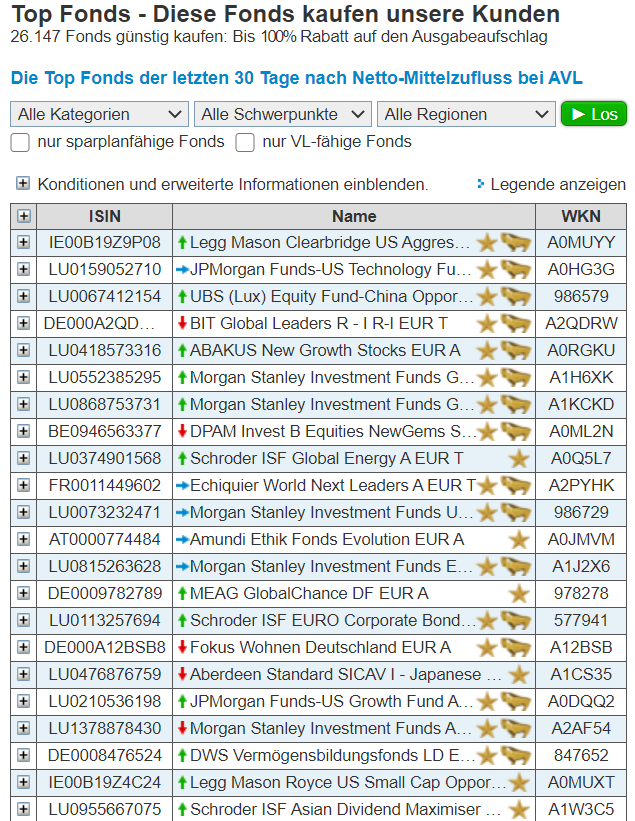Click WKN cell 986729

pyautogui.click(x=581, y=513)
